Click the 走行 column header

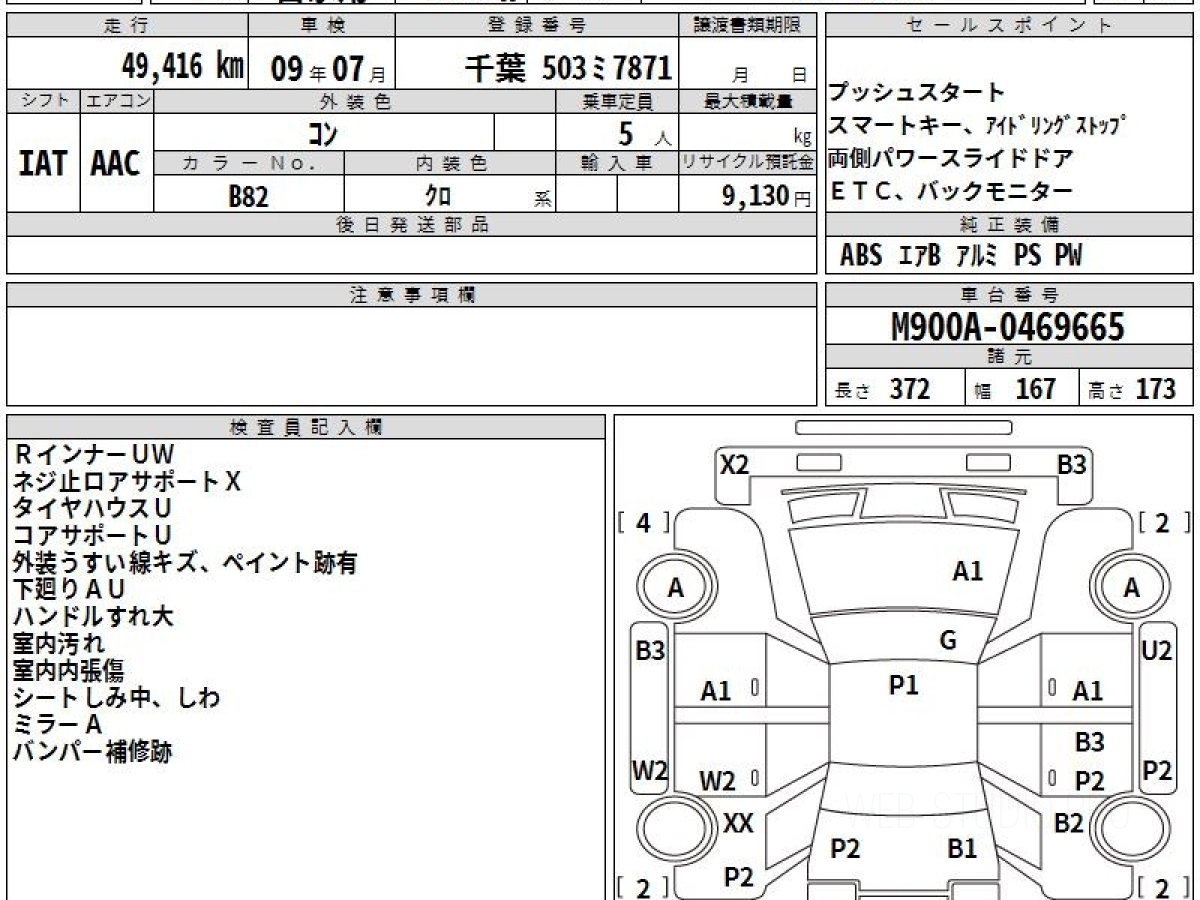[126, 26]
